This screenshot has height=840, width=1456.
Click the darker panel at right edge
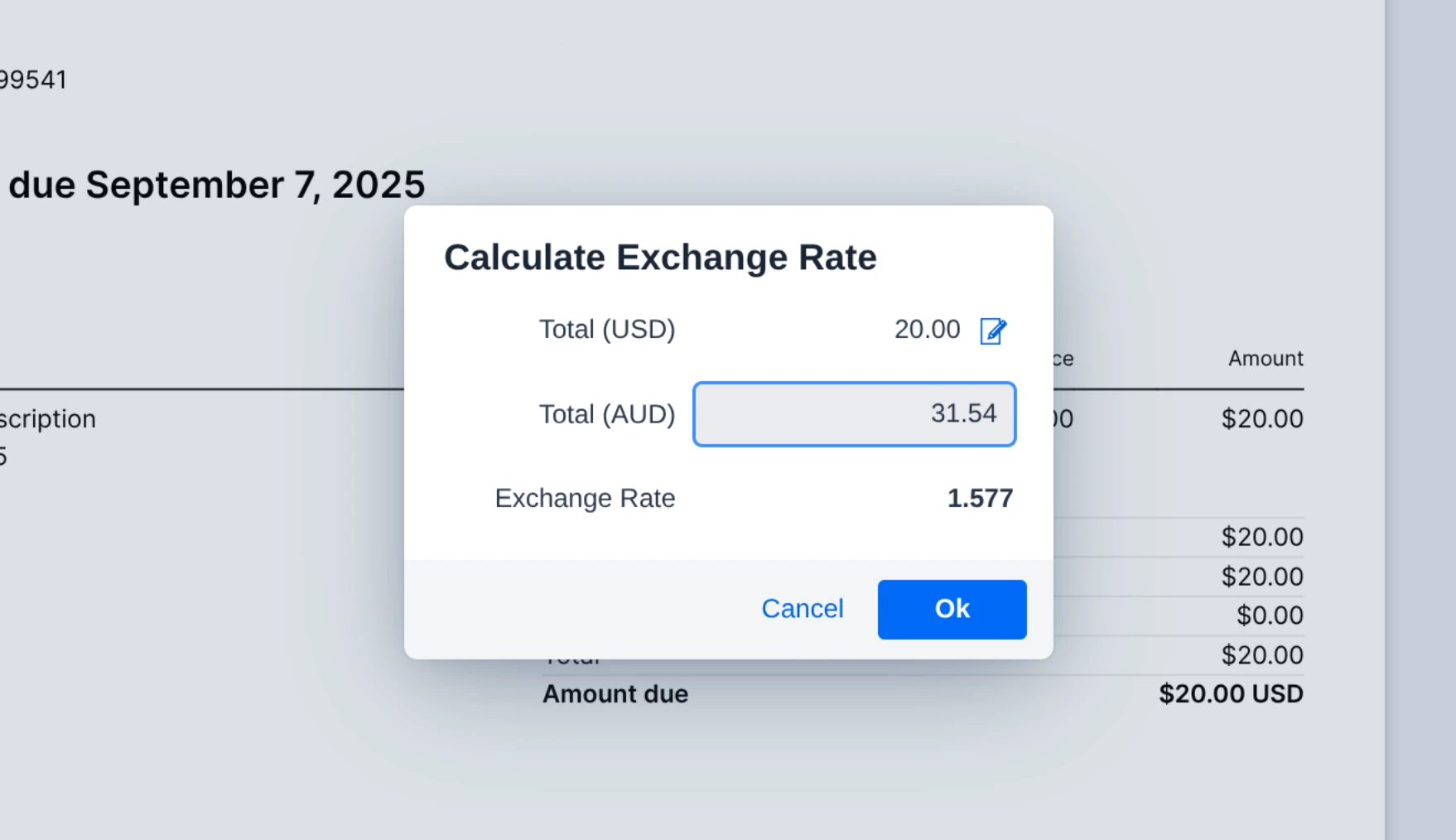[1420, 414]
